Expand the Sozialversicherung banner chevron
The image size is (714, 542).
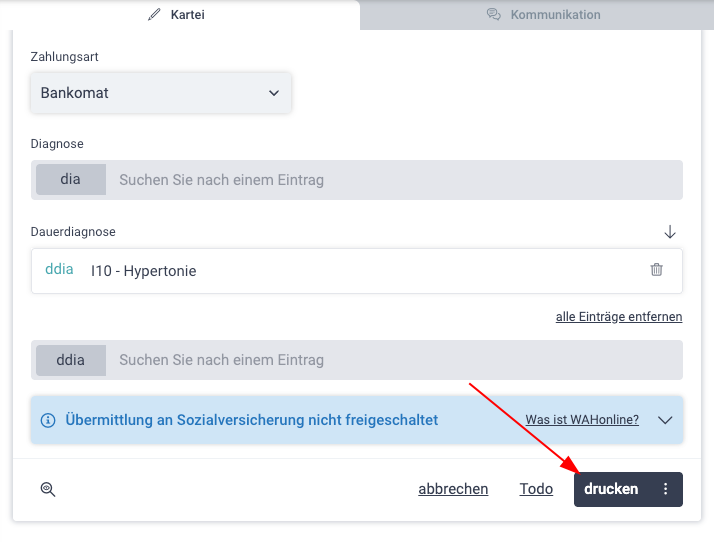click(x=665, y=420)
